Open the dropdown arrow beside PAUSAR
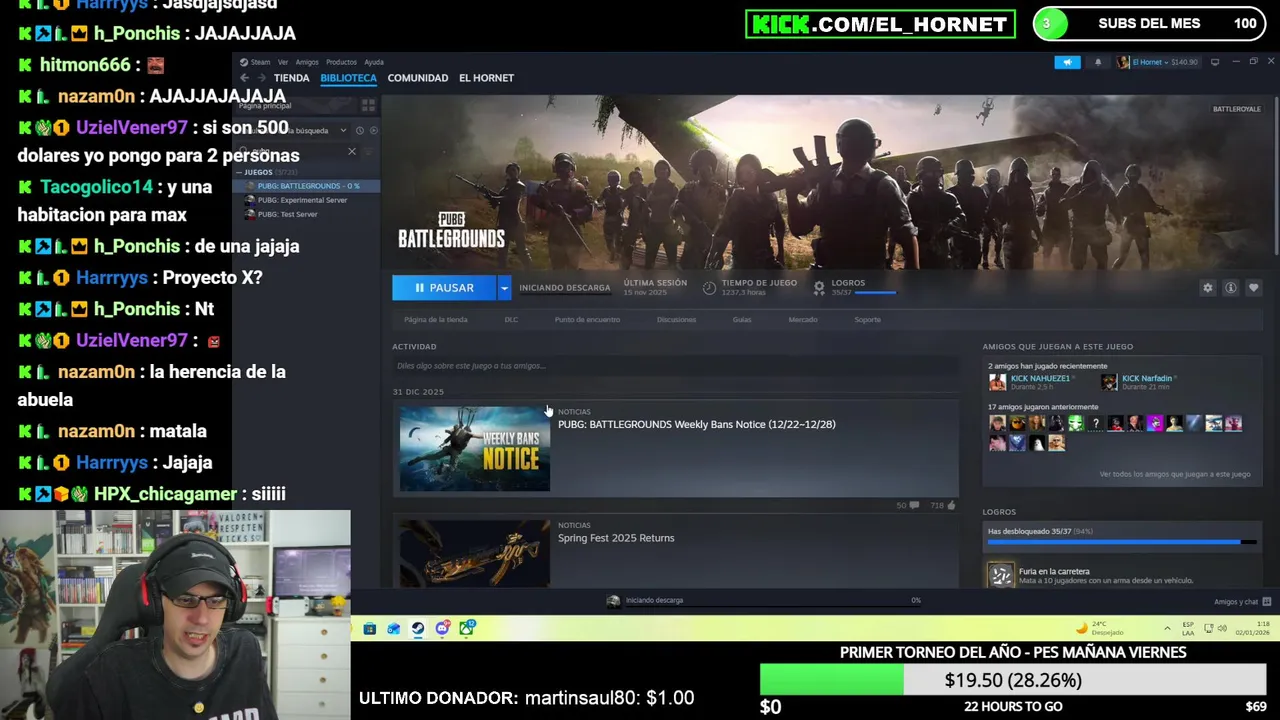 pyautogui.click(x=504, y=288)
